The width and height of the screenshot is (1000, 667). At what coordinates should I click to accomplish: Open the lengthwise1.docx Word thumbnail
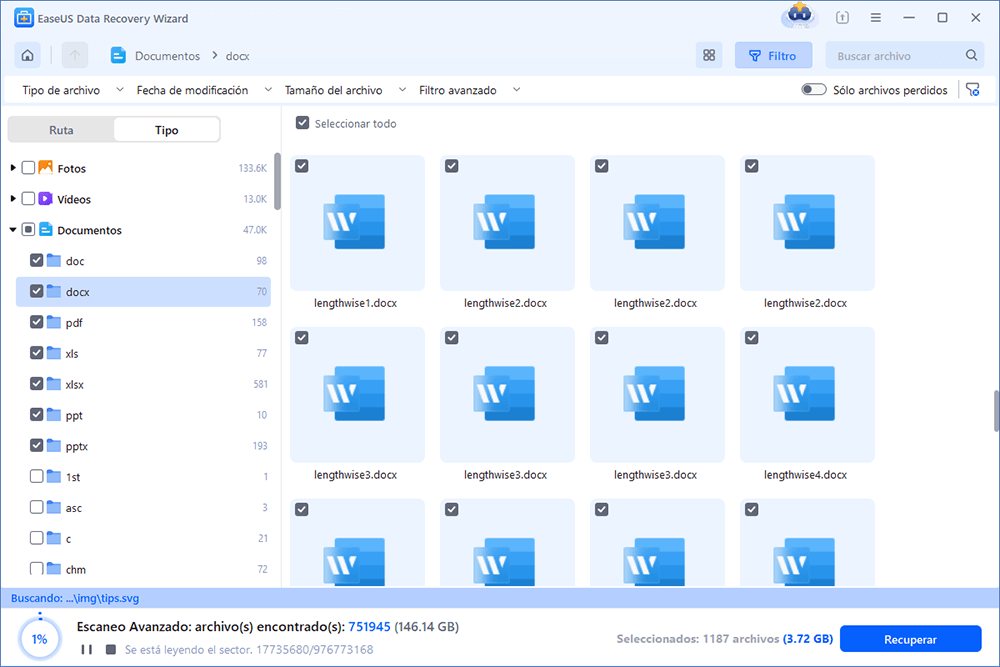[355, 222]
